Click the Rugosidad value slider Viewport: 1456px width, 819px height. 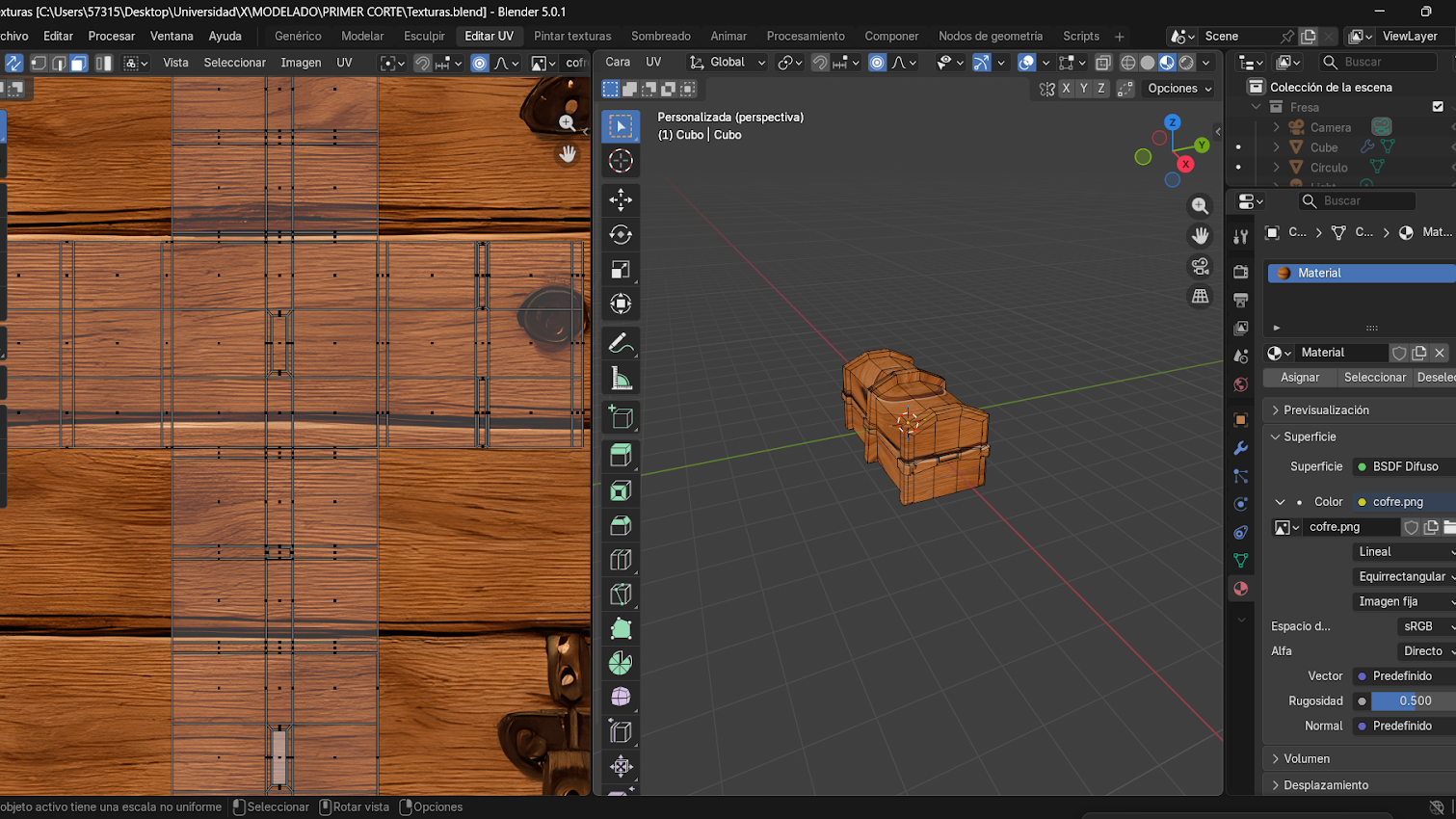1414,701
